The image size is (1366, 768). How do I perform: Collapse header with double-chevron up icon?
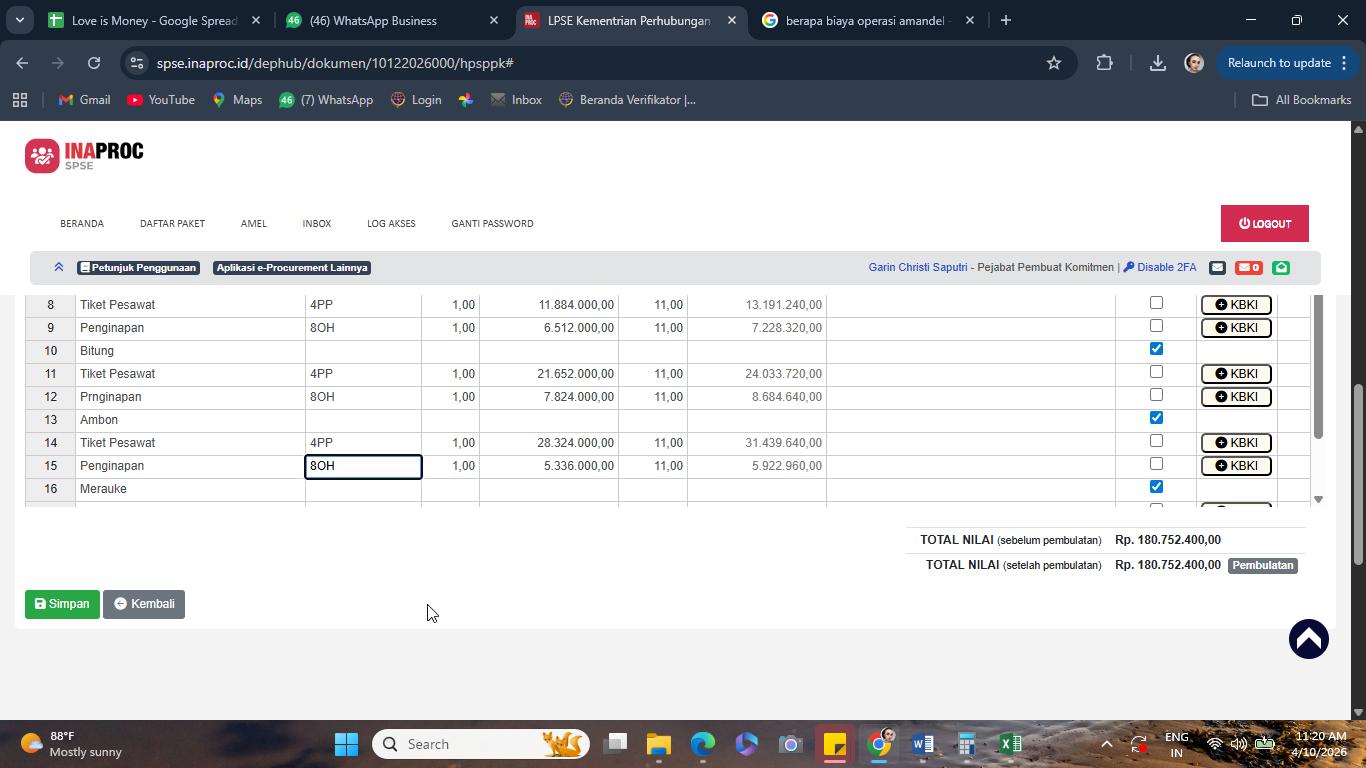(x=59, y=267)
